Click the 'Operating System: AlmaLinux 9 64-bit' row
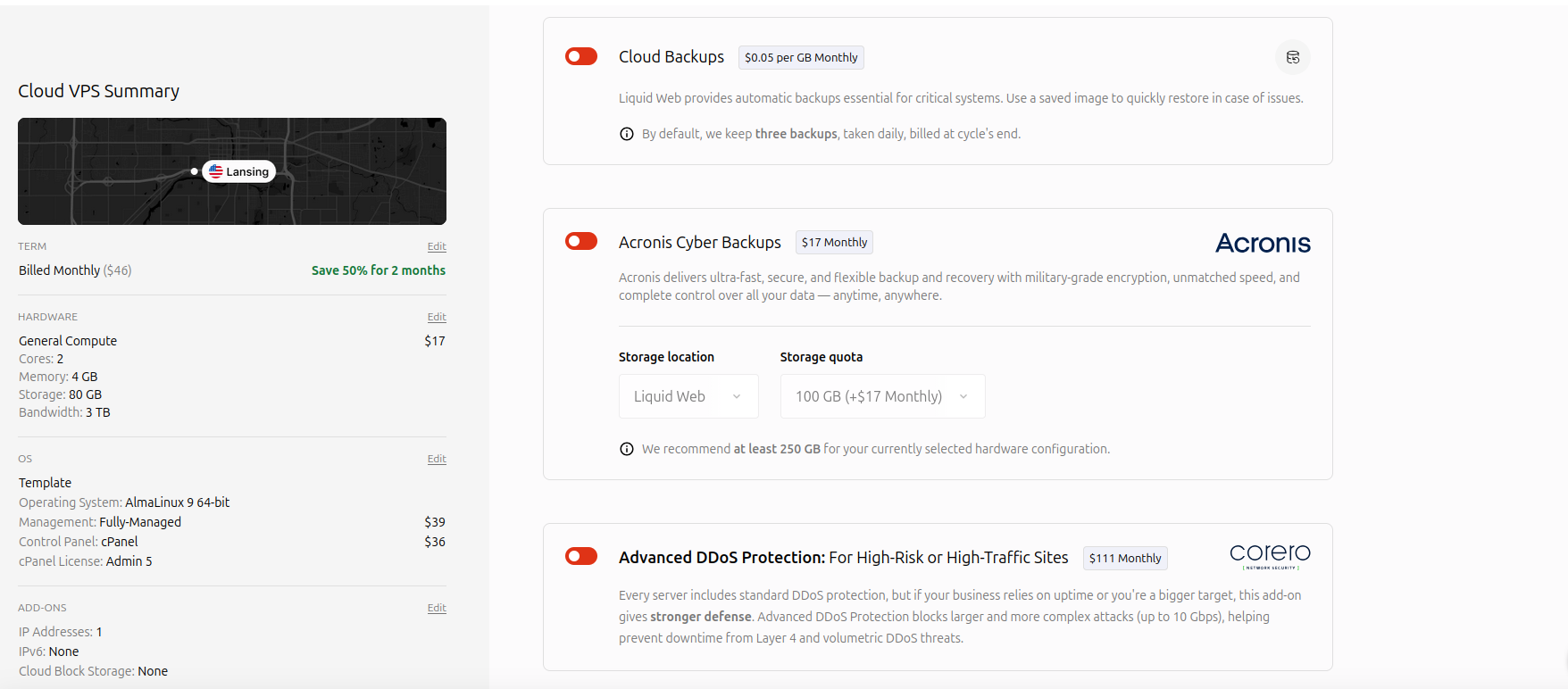 (x=124, y=502)
